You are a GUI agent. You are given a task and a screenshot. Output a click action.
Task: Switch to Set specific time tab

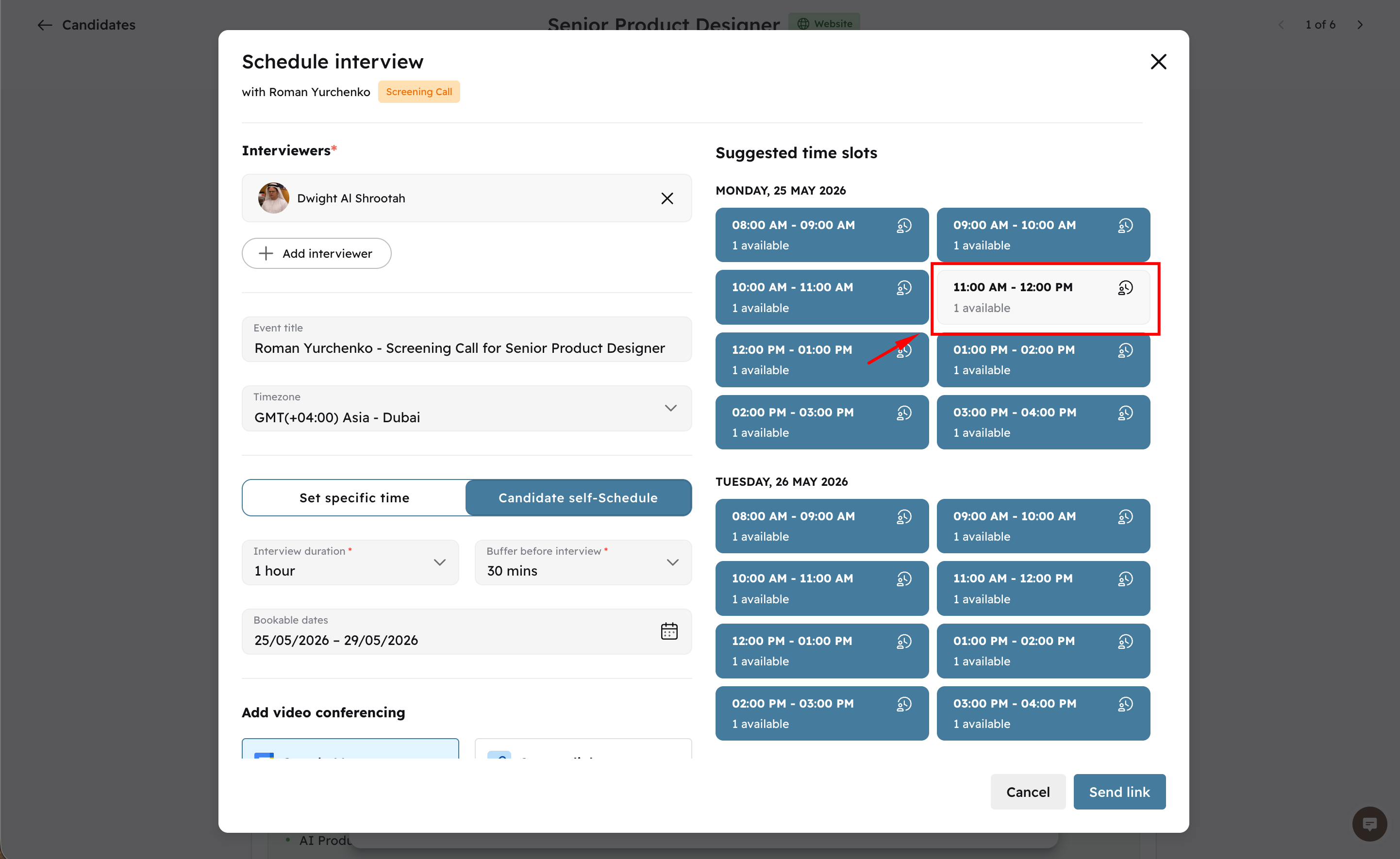click(x=354, y=497)
